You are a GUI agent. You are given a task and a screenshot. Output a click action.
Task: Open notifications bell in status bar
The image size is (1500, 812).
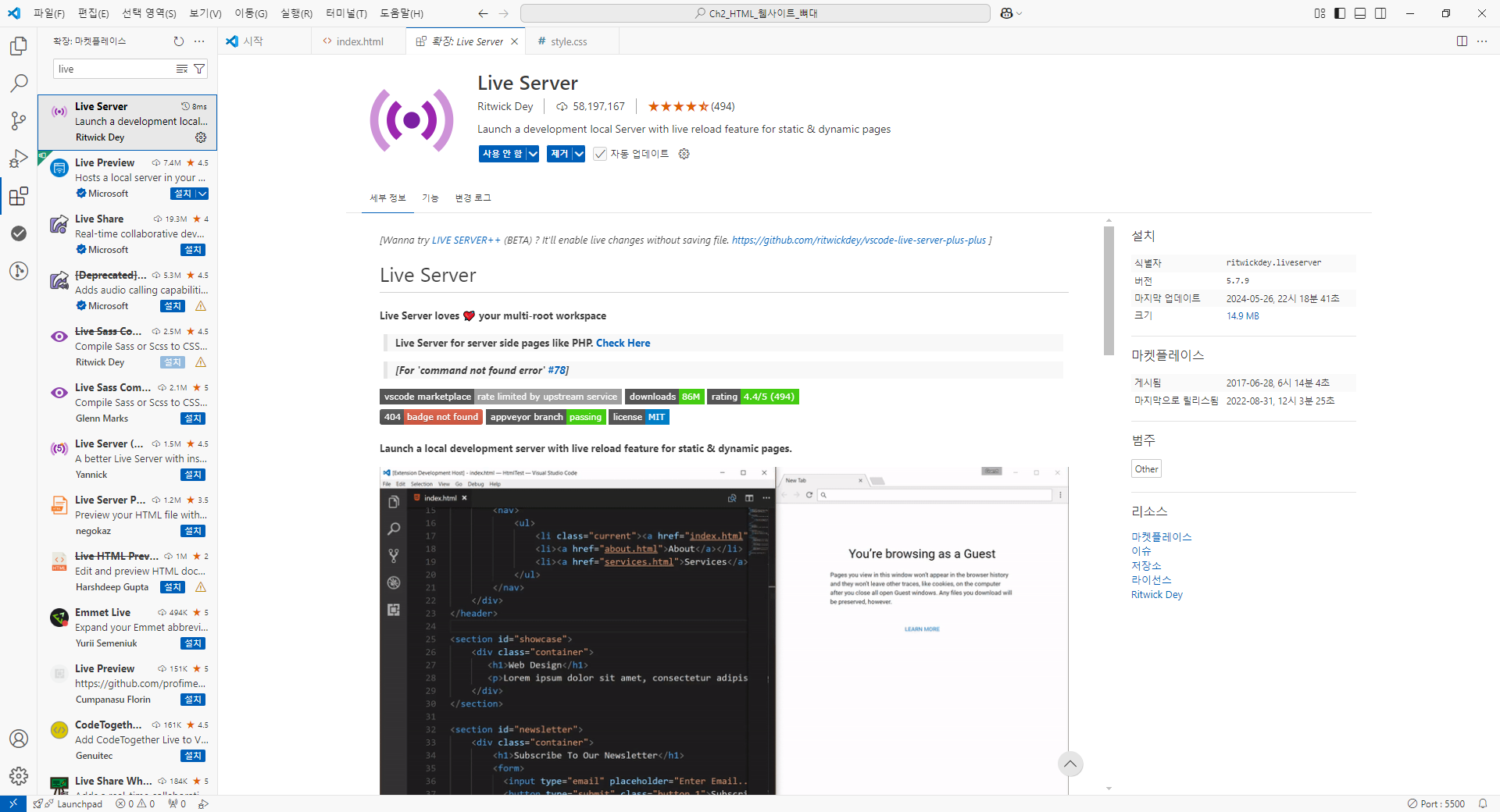(x=1483, y=803)
